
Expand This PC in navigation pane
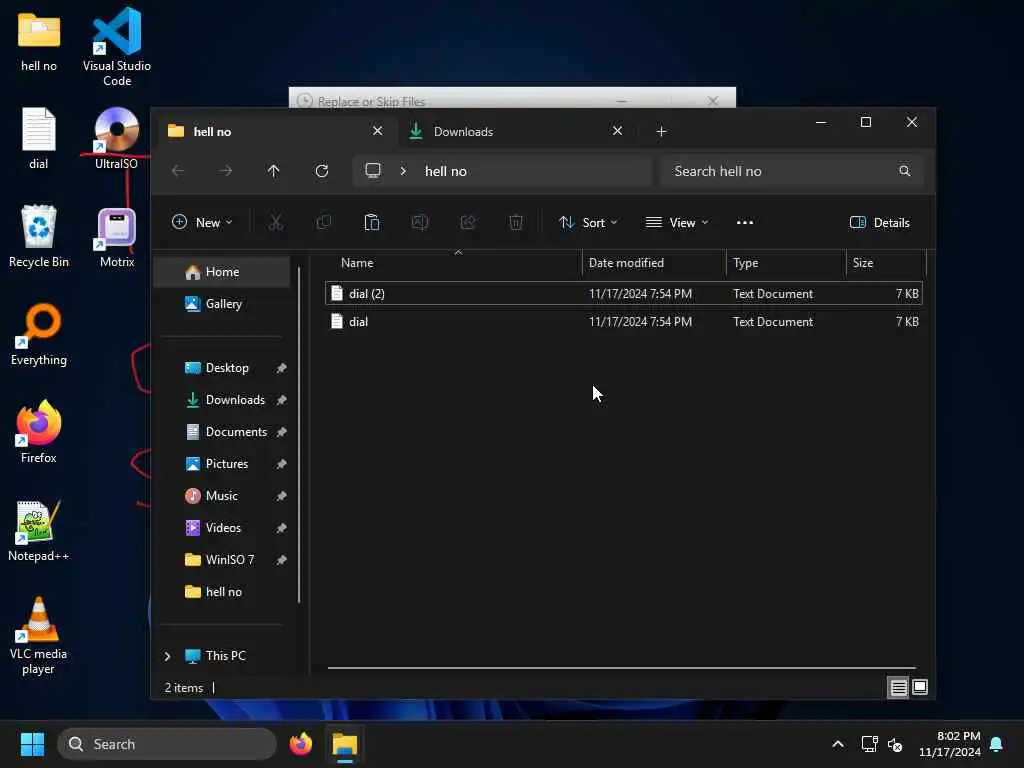[167, 656]
